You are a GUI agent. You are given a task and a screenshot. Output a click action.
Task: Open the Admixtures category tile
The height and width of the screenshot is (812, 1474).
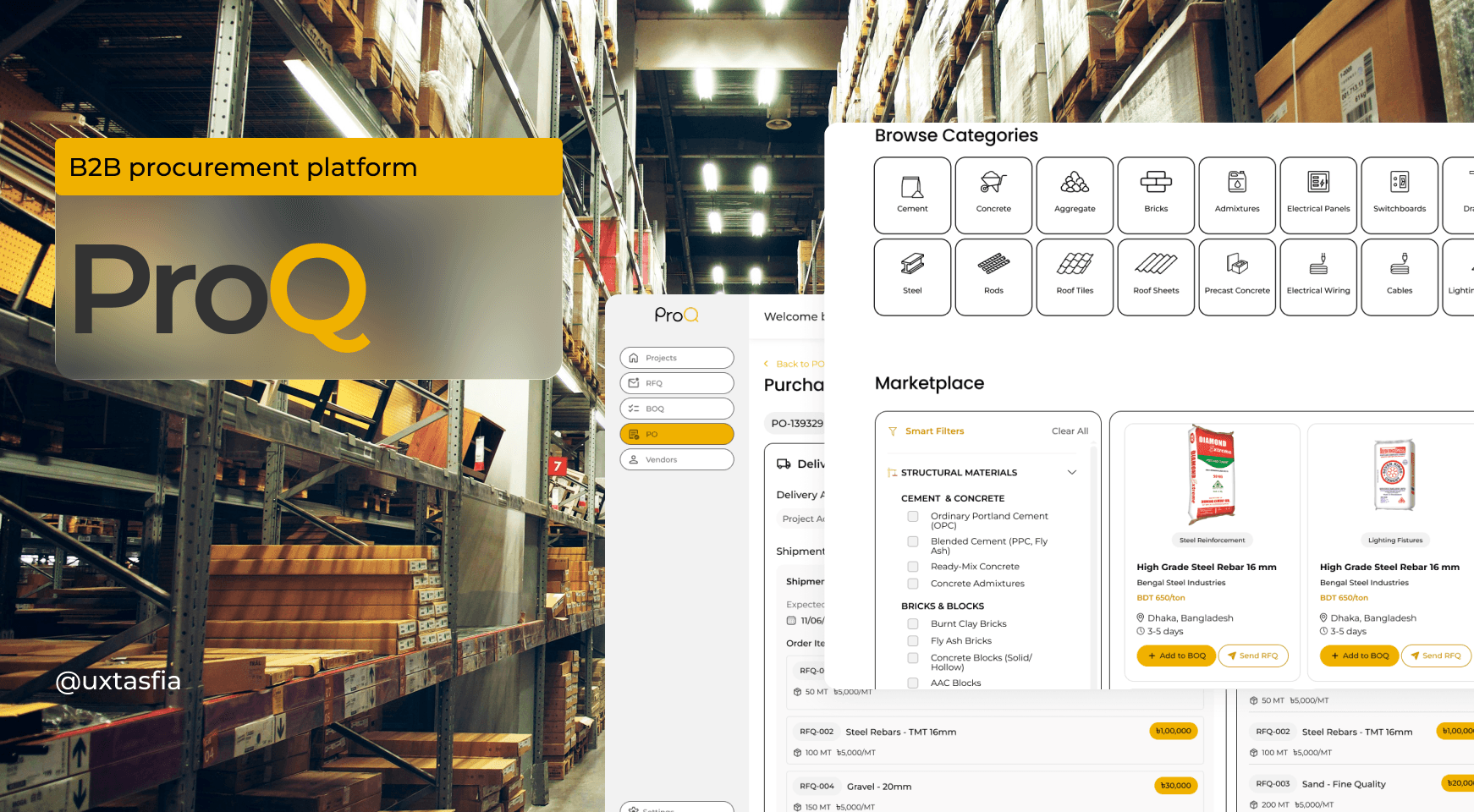click(1237, 195)
